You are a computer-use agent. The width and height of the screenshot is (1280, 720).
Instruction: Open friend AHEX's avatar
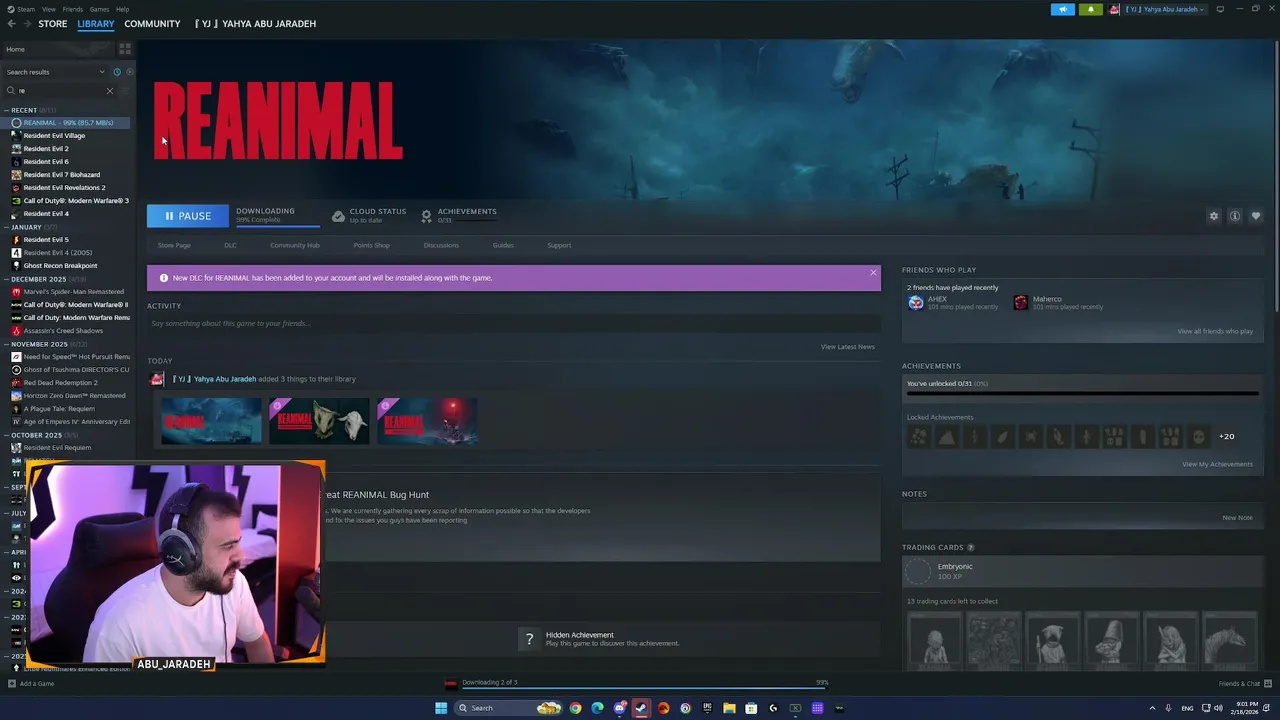[916, 303]
